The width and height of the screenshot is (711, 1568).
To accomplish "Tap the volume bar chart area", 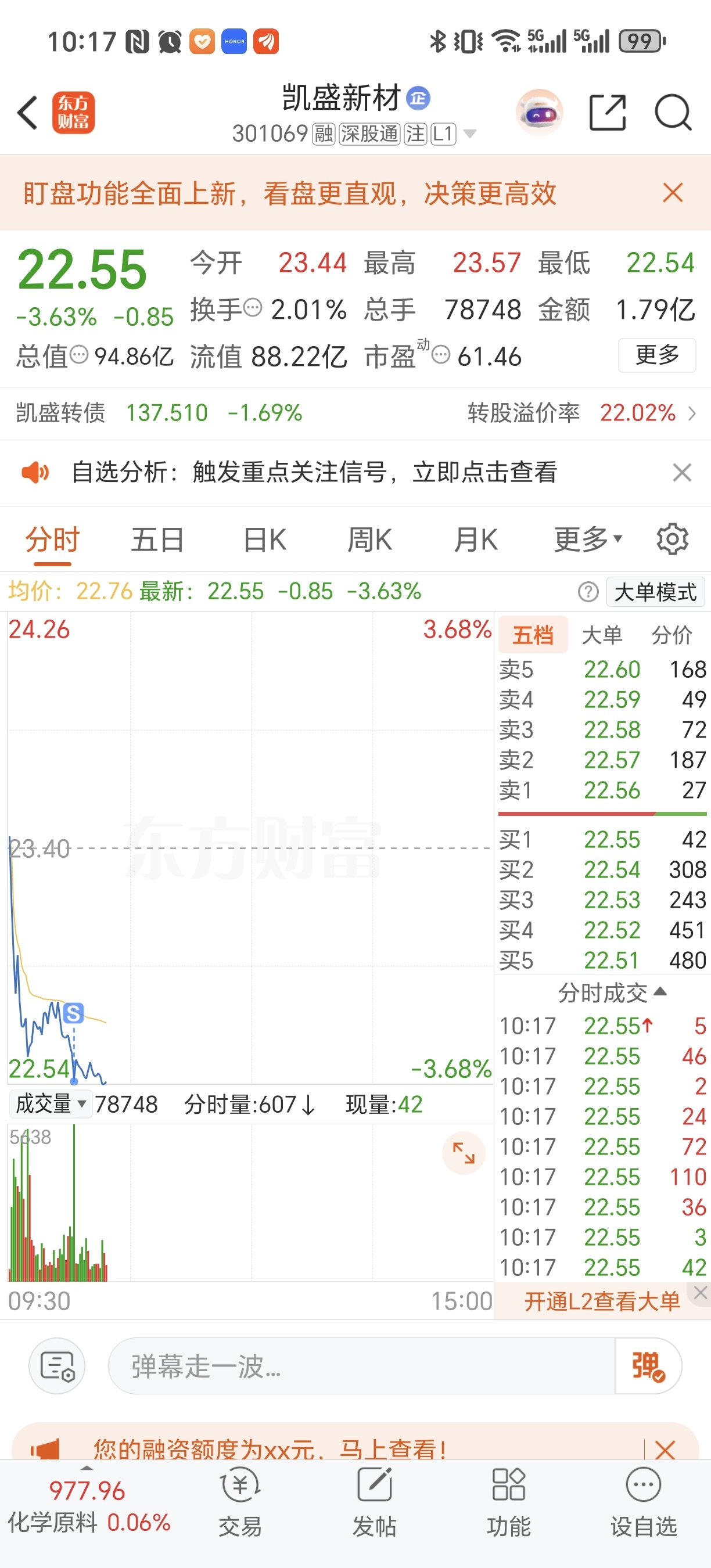I will (250, 1203).
